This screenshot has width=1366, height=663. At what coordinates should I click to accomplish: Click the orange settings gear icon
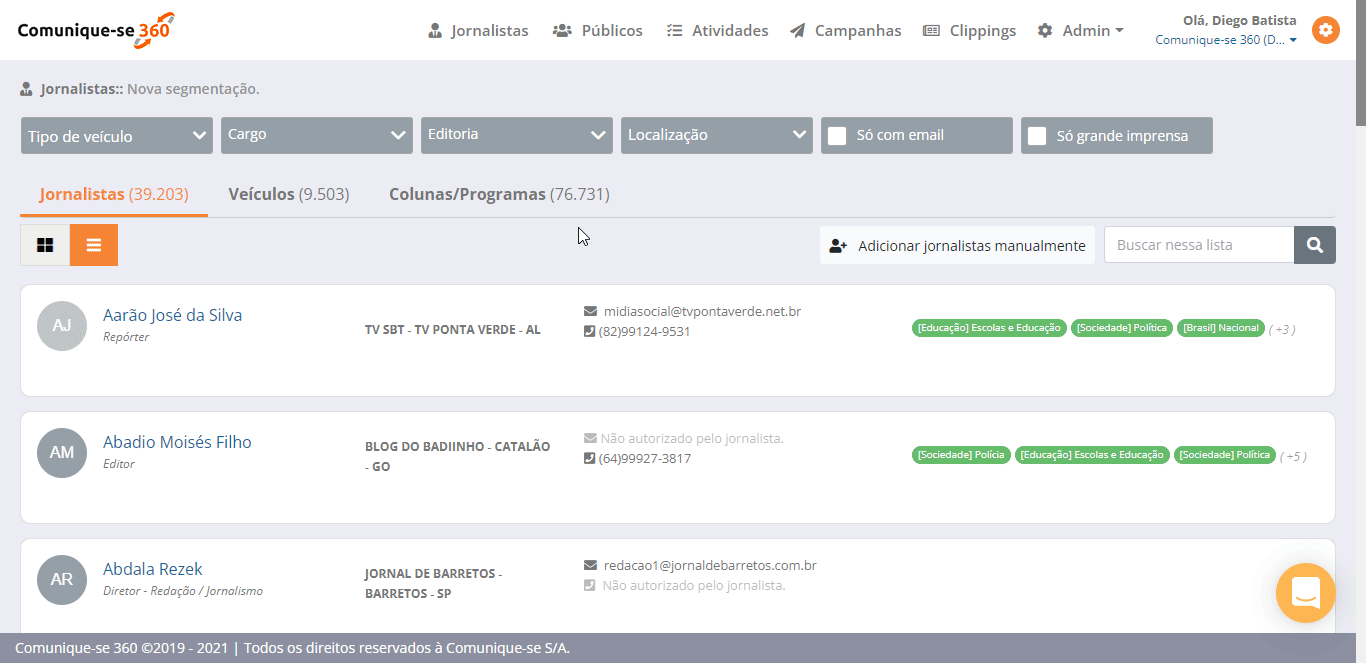[1325, 30]
